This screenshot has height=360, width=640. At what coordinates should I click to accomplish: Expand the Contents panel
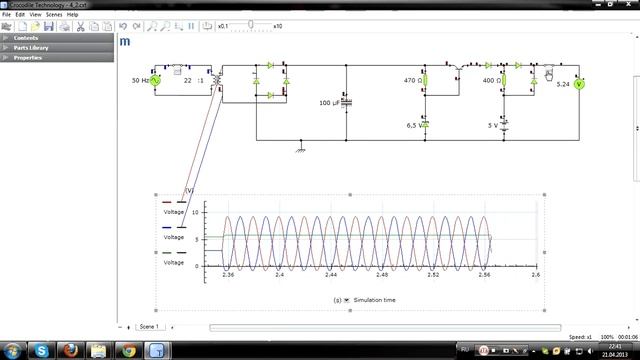[x=57, y=38]
